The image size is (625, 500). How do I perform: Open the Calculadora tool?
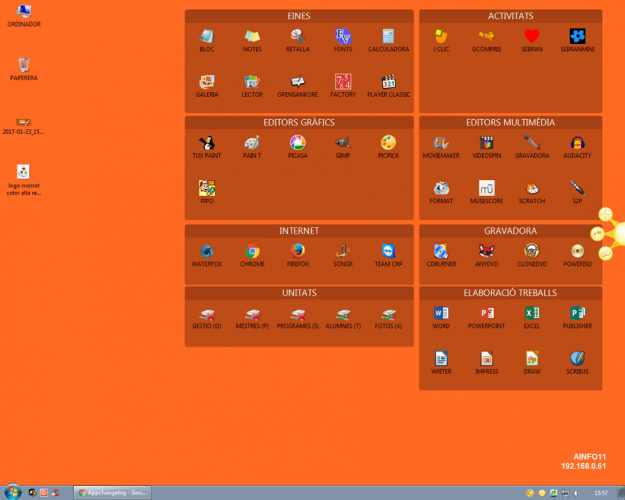tap(388, 37)
